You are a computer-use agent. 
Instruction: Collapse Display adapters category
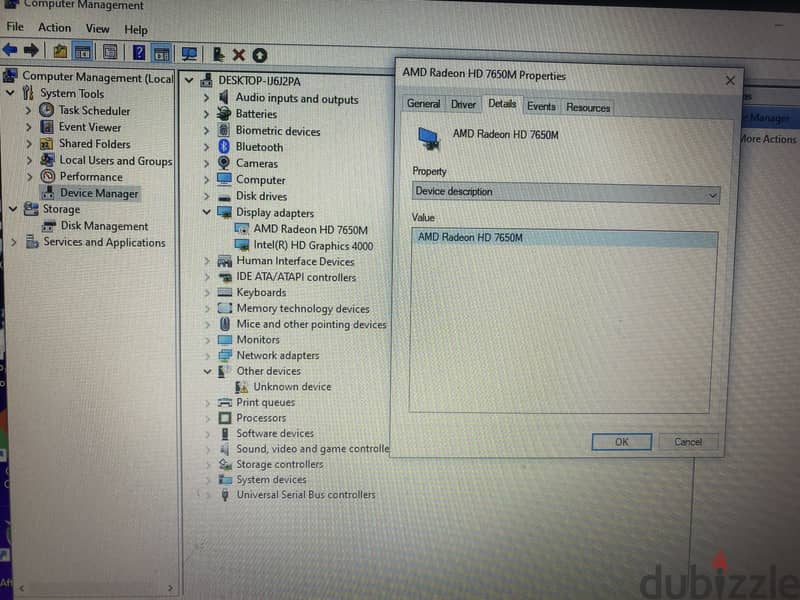(x=207, y=212)
